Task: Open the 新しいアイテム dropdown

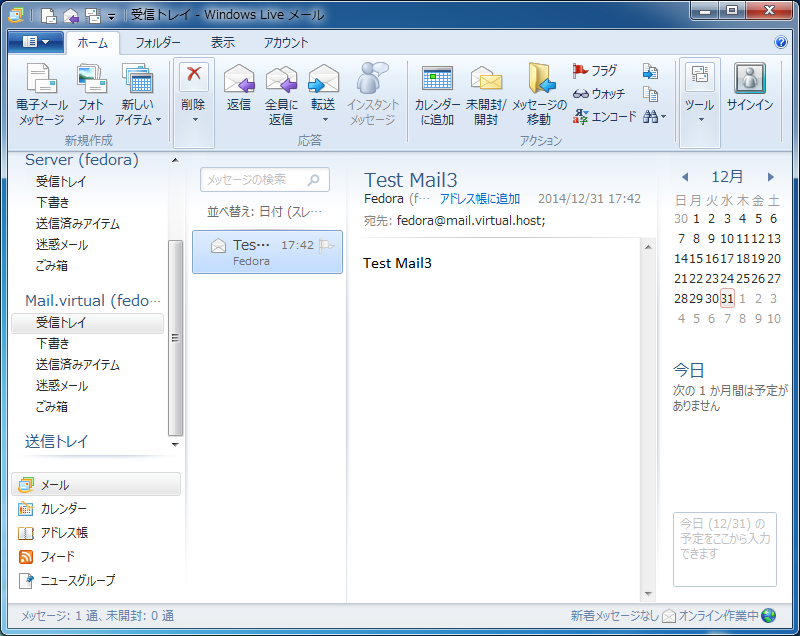Action: 138,94
